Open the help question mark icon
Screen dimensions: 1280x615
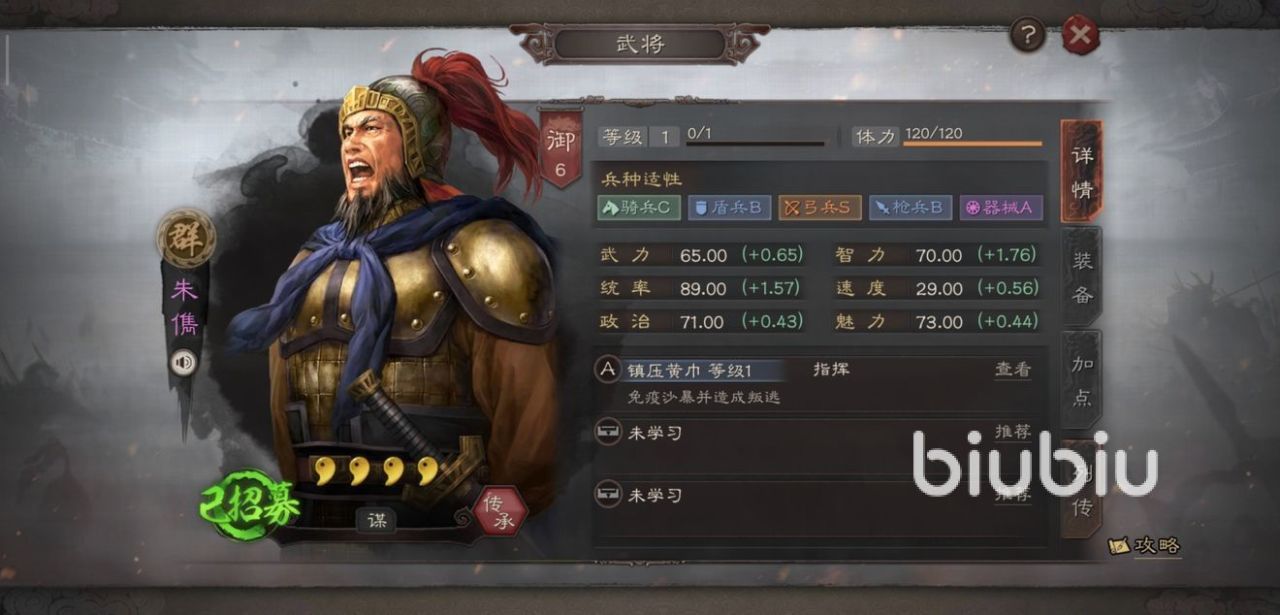pos(1027,36)
